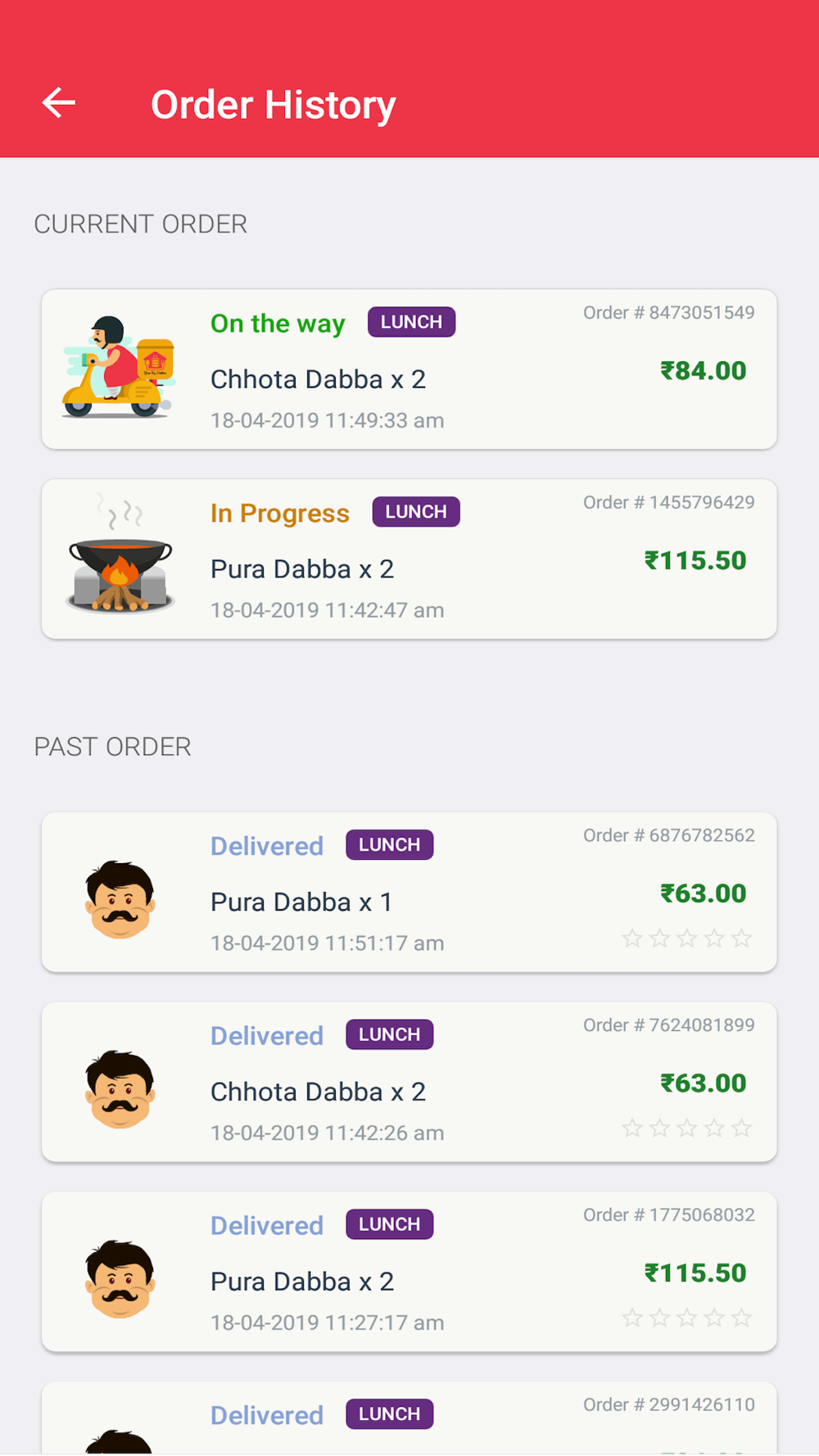
Task: Select the LUNCH tag on On the way order
Action: click(411, 322)
